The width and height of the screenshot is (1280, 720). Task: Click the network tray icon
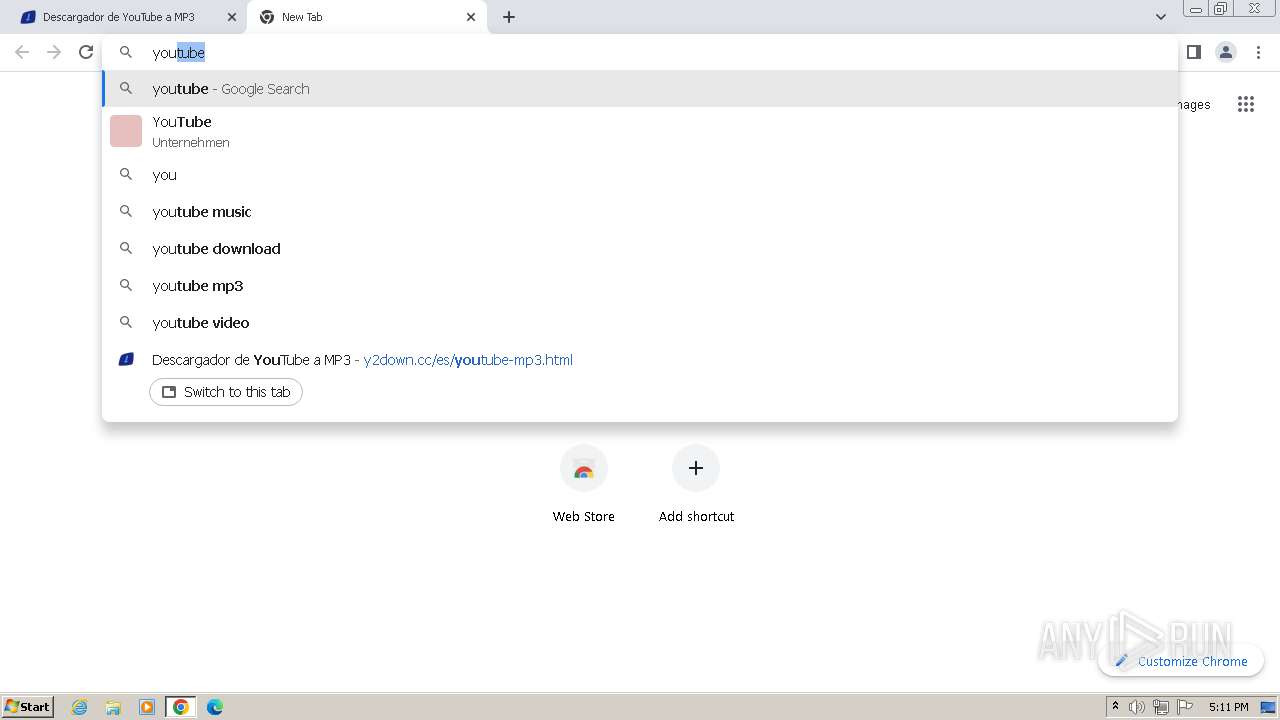point(1161,707)
